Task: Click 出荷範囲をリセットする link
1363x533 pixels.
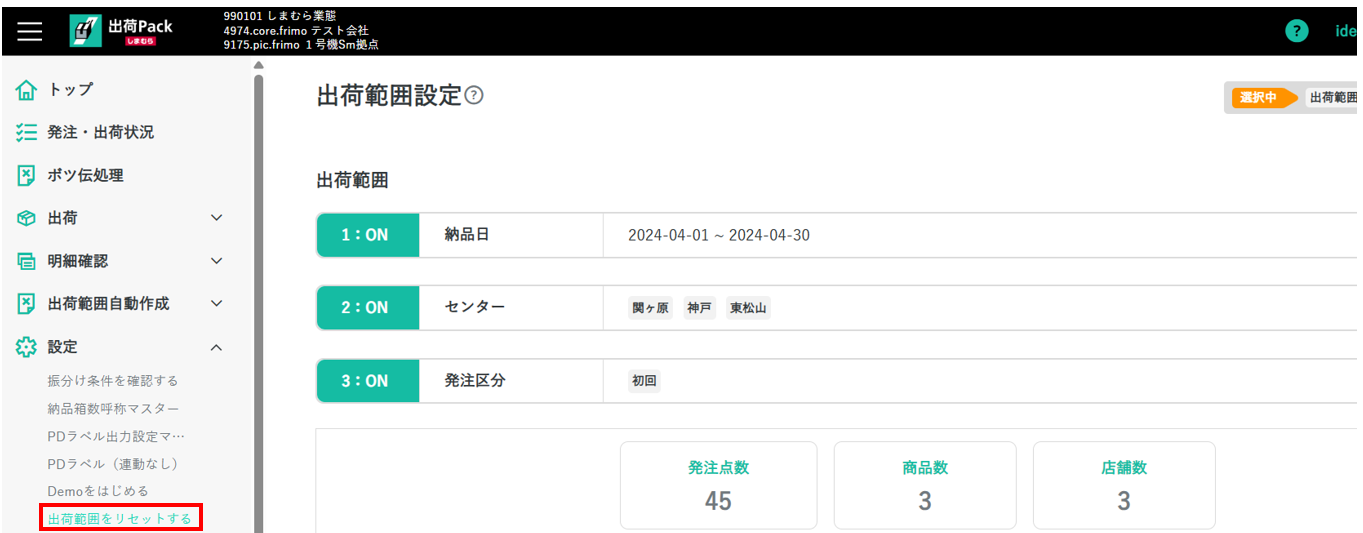Action: (120, 519)
